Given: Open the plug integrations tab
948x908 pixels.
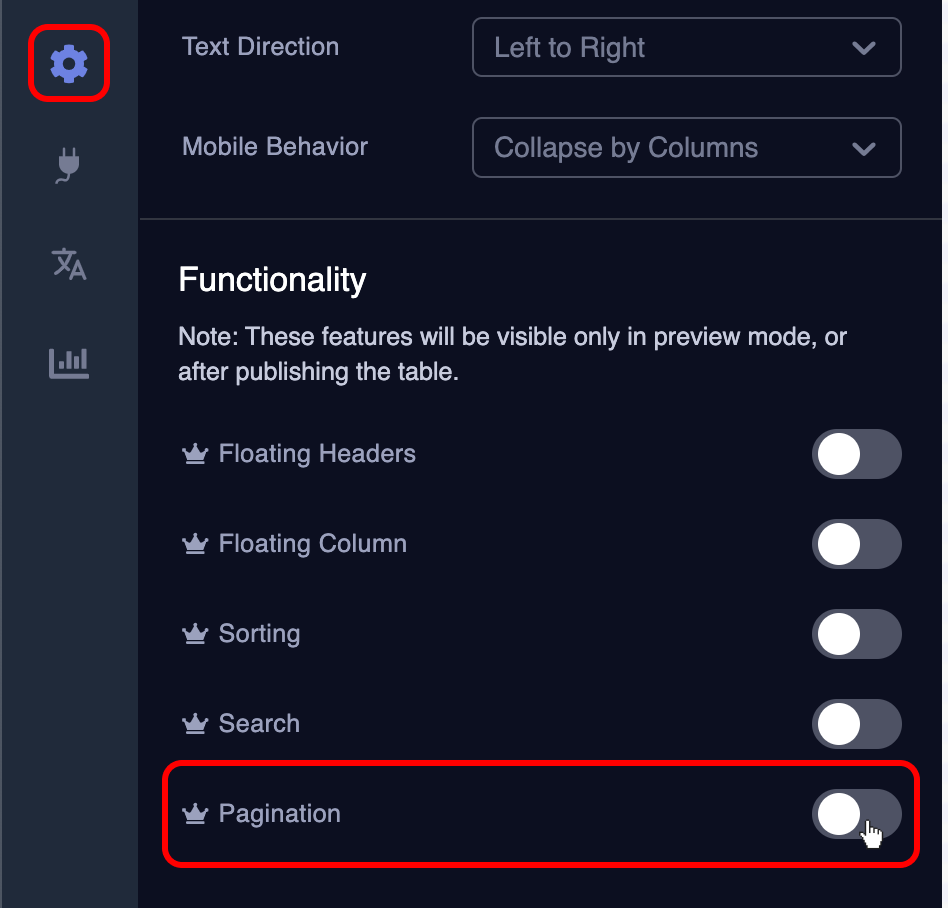Looking at the screenshot, I should [x=69, y=165].
